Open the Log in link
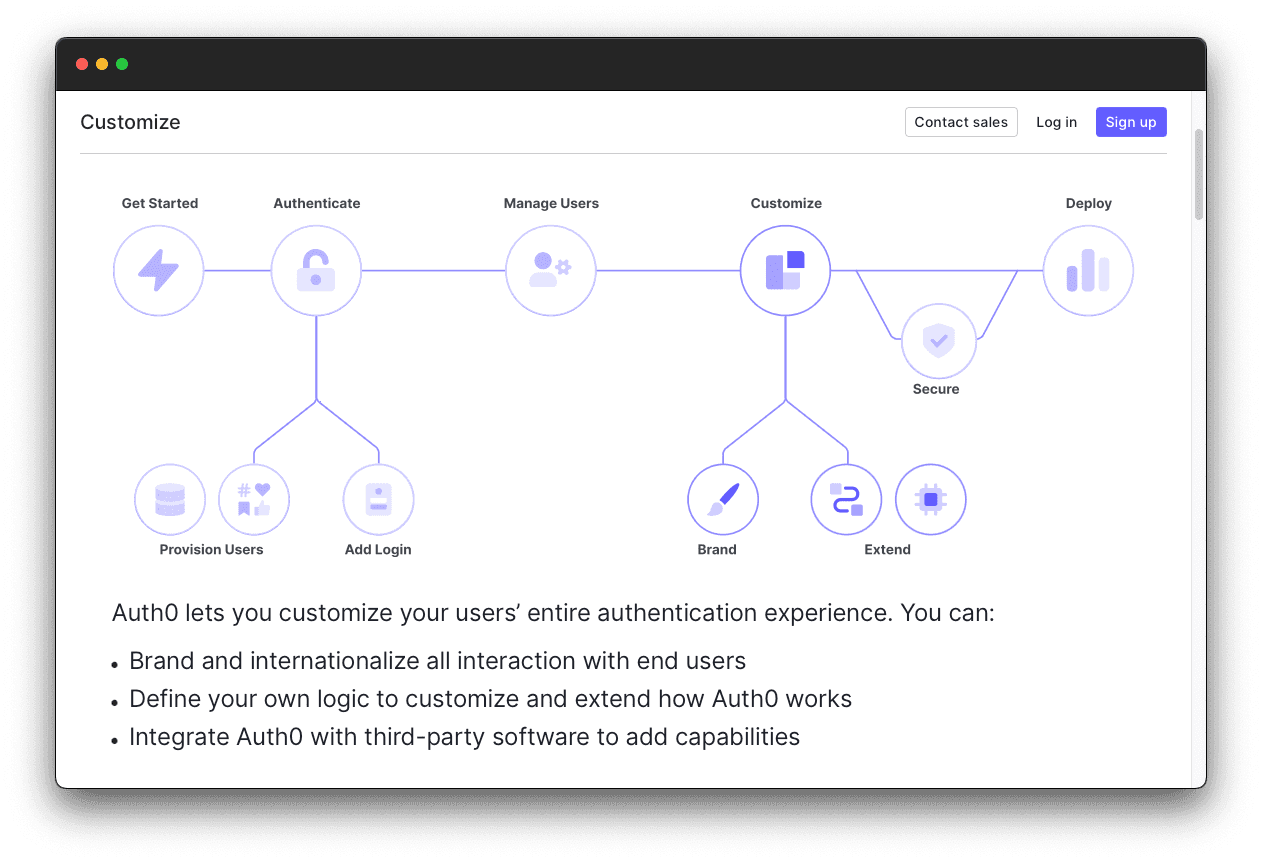1262x862 pixels. [1057, 122]
